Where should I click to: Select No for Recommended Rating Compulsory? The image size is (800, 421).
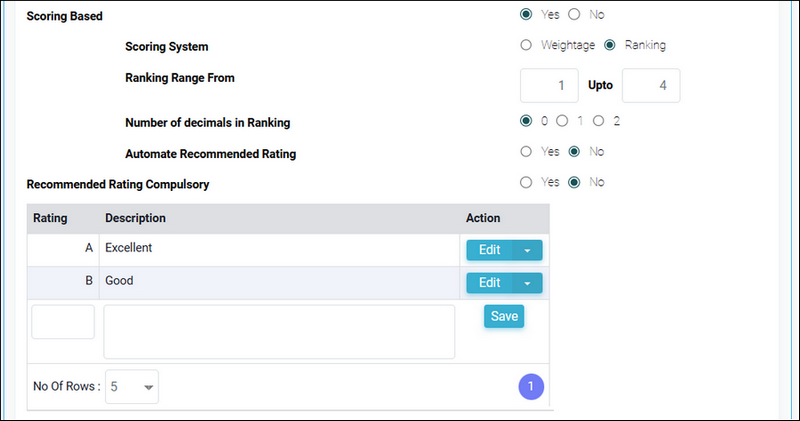tap(574, 183)
